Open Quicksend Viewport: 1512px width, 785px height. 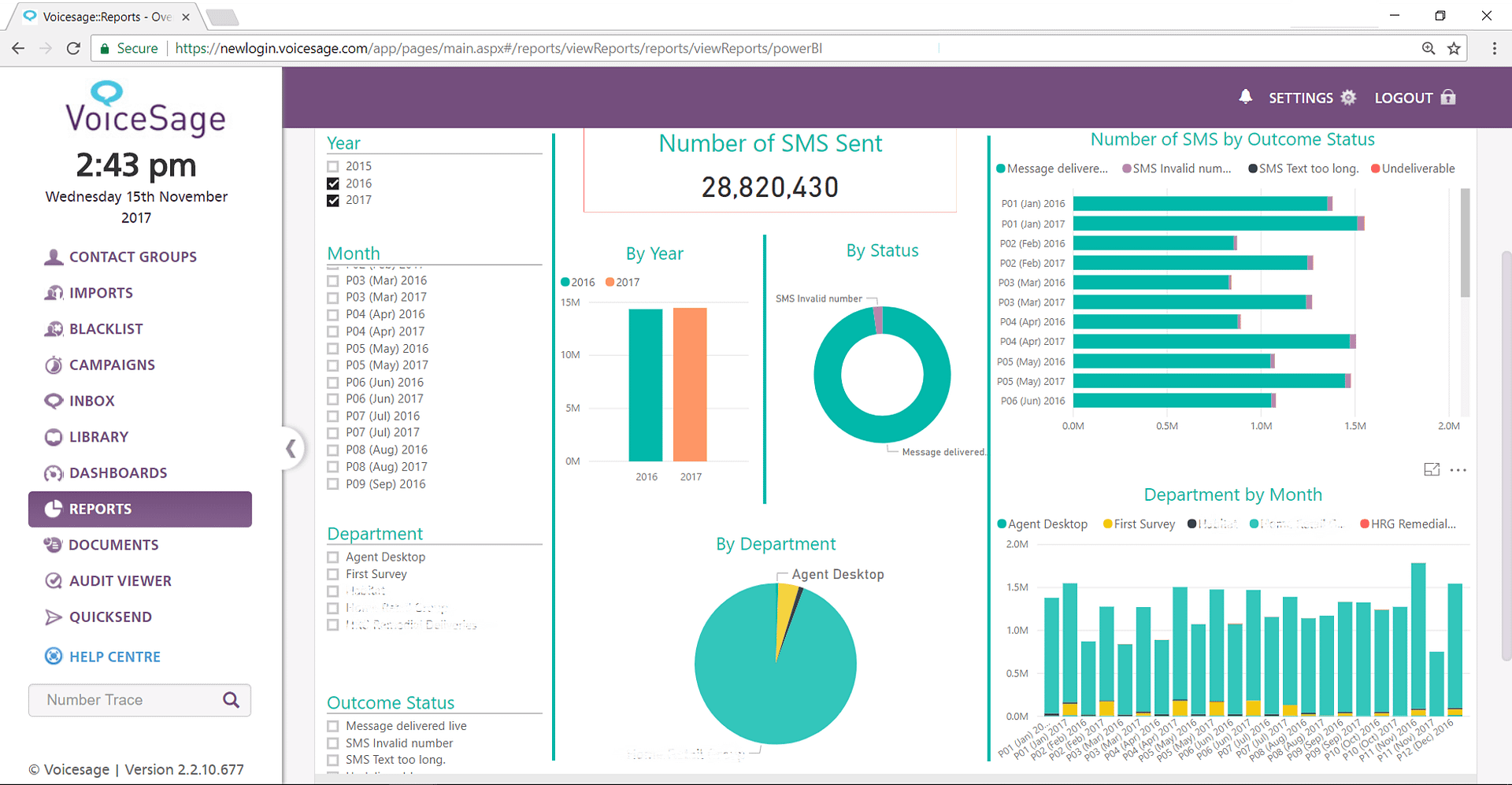pyautogui.click(x=111, y=617)
